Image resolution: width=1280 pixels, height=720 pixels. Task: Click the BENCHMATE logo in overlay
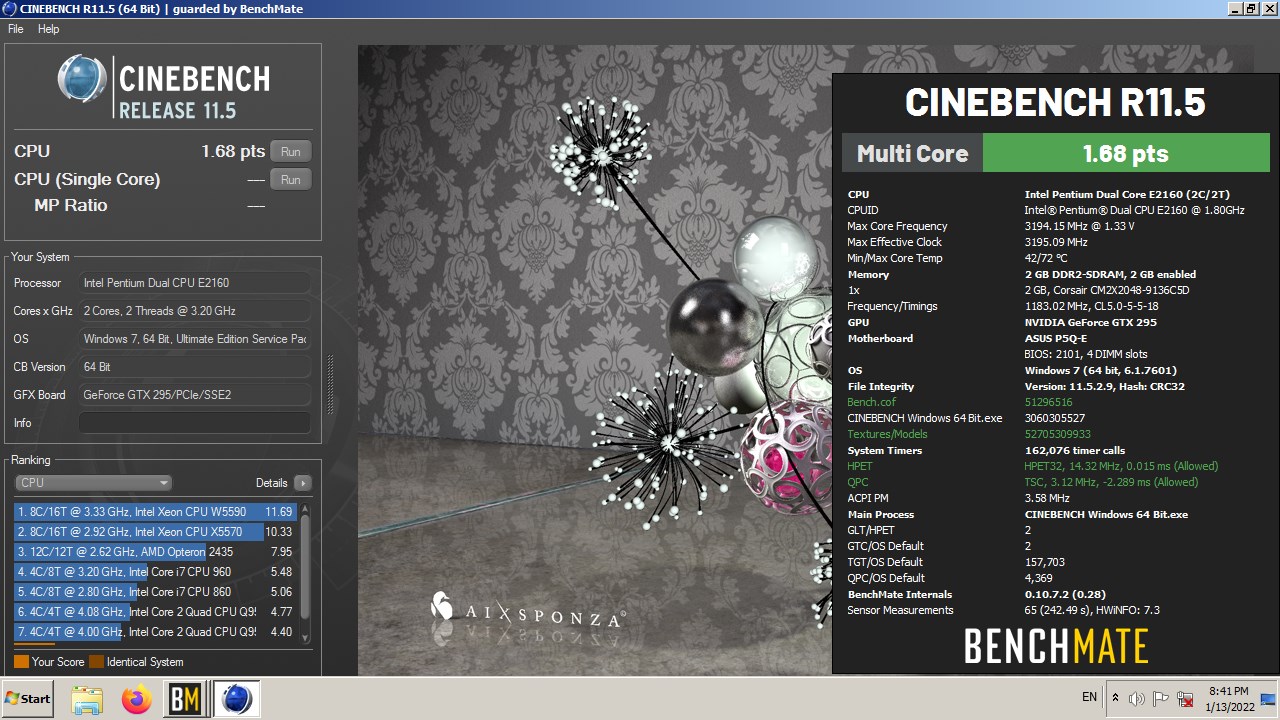[x=1056, y=647]
